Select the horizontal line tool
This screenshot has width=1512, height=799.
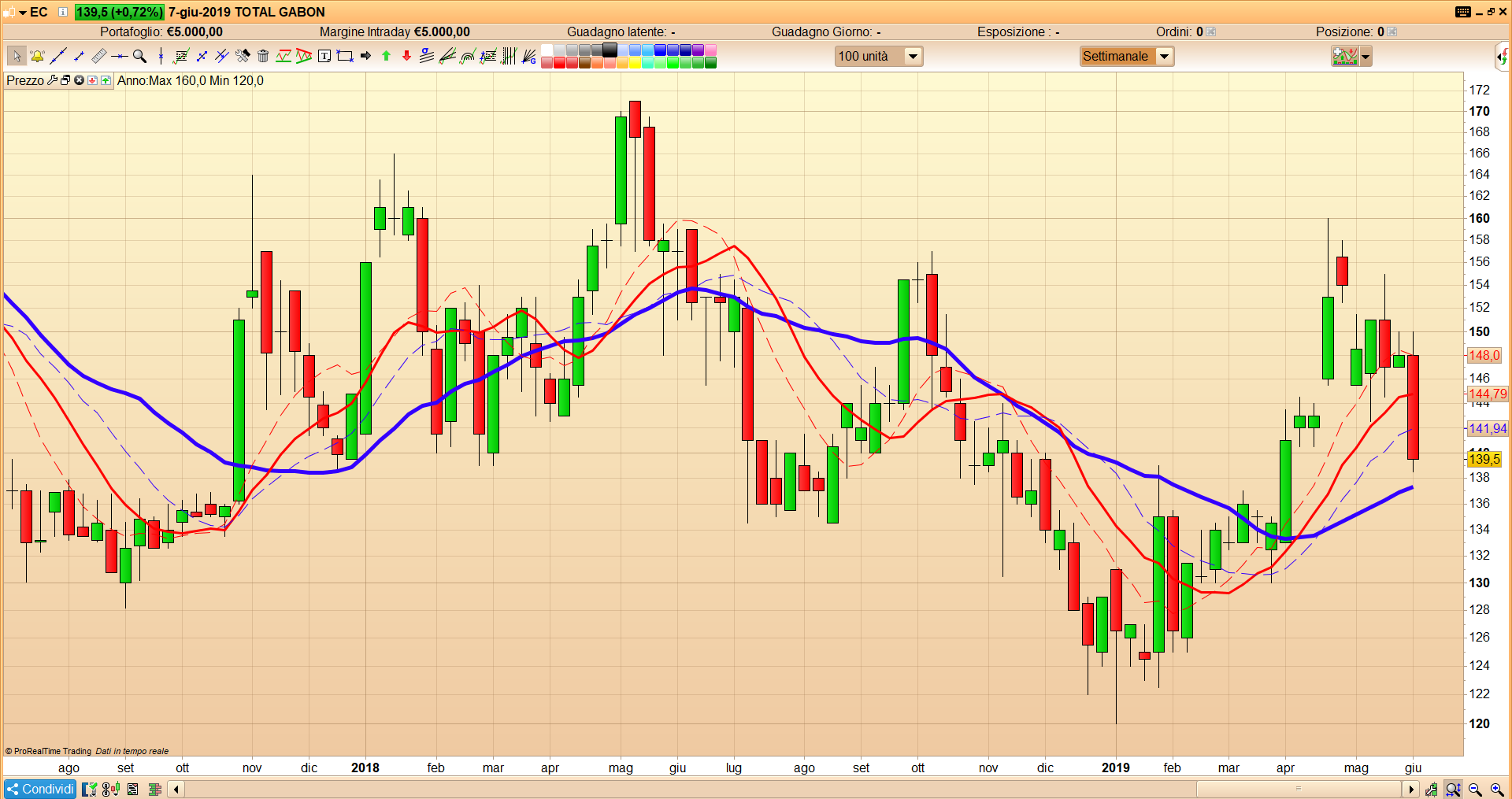[x=119, y=56]
